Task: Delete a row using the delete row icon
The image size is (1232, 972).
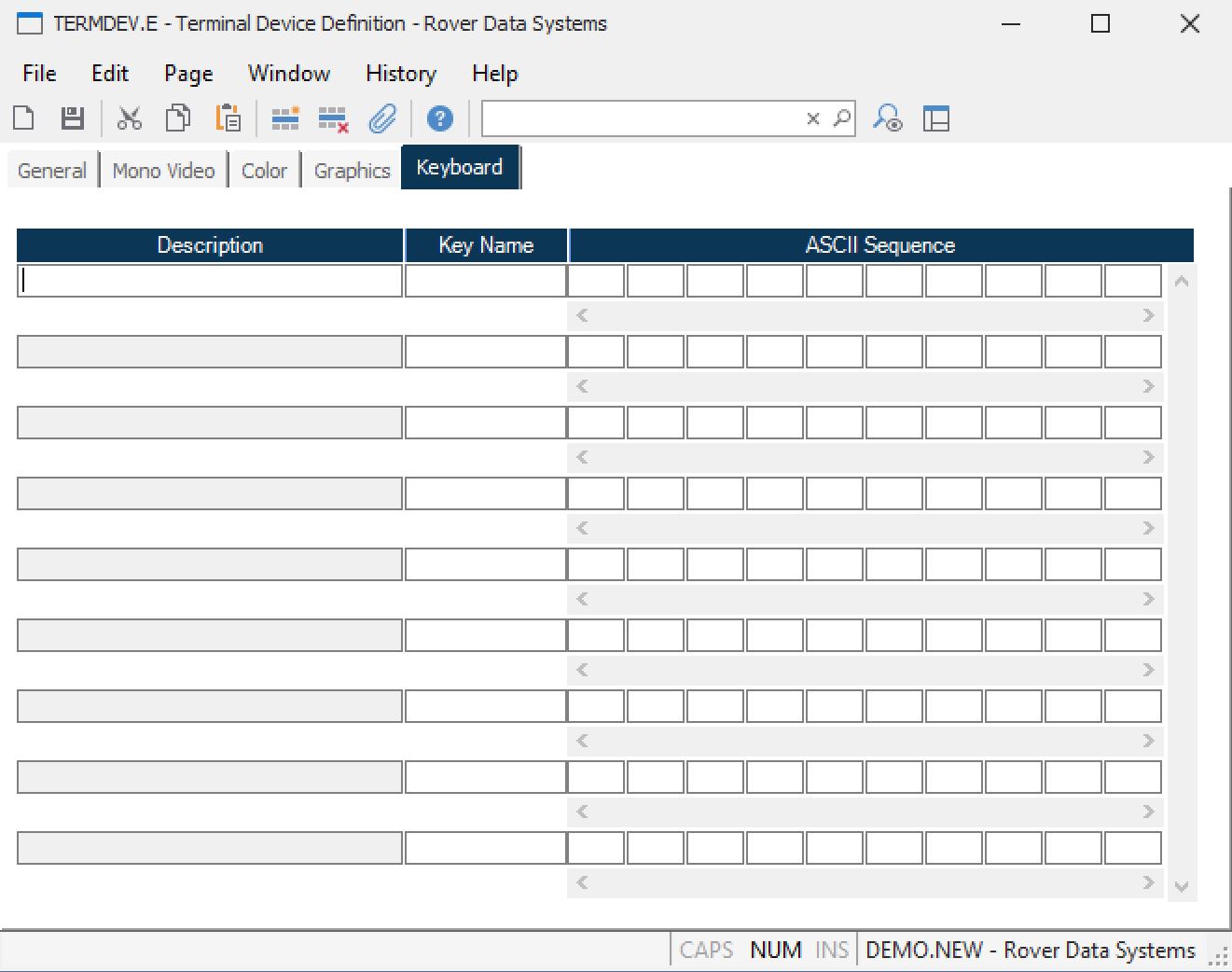Action: pos(333,118)
